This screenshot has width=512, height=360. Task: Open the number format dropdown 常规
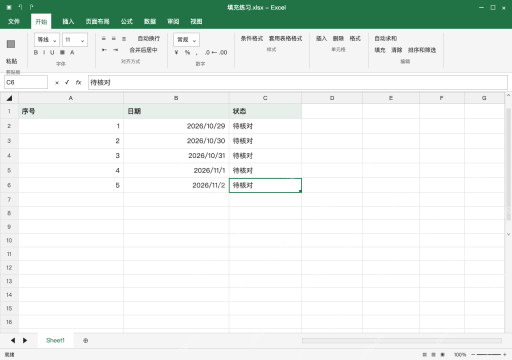click(x=186, y=40)
